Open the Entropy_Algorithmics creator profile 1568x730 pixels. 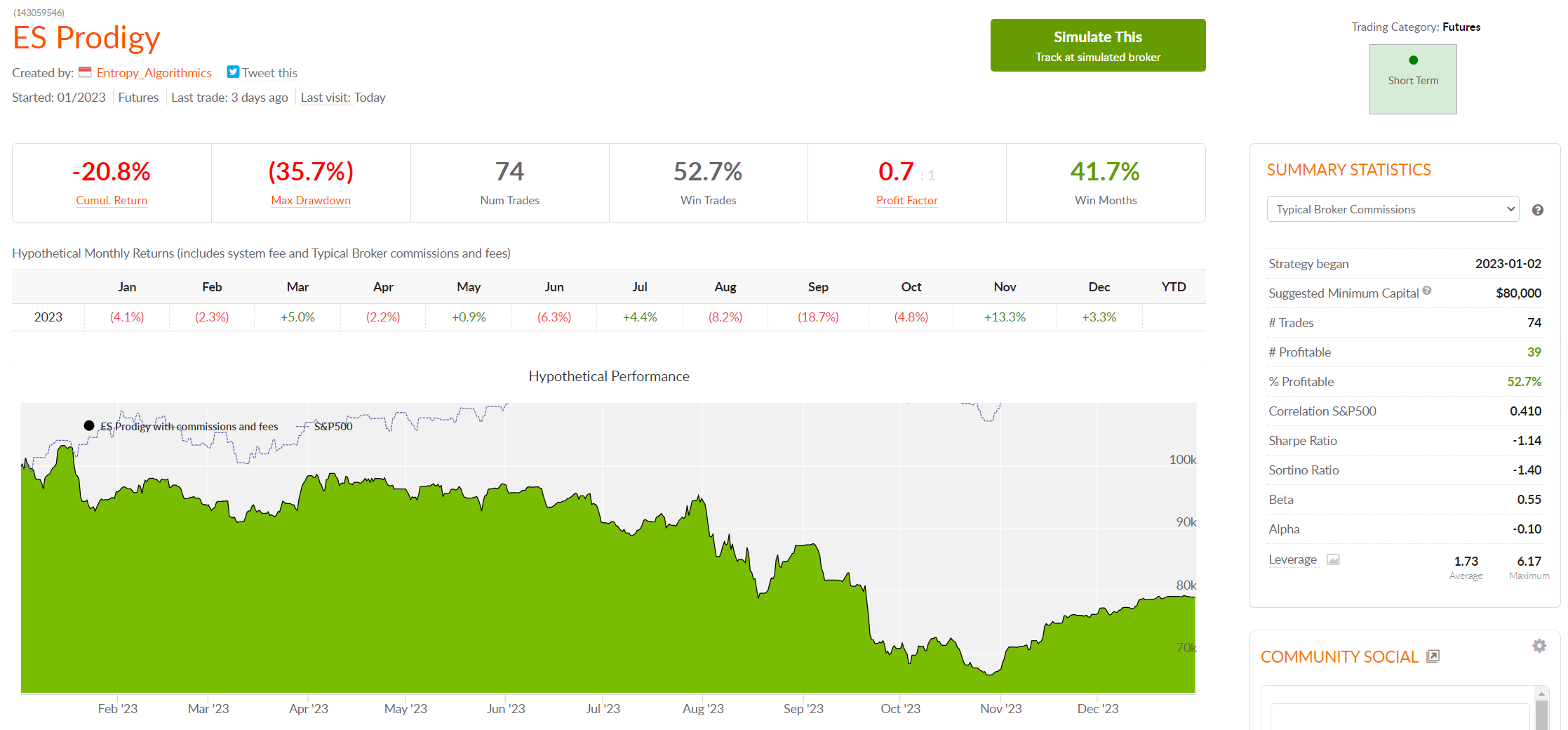[154, 73]
